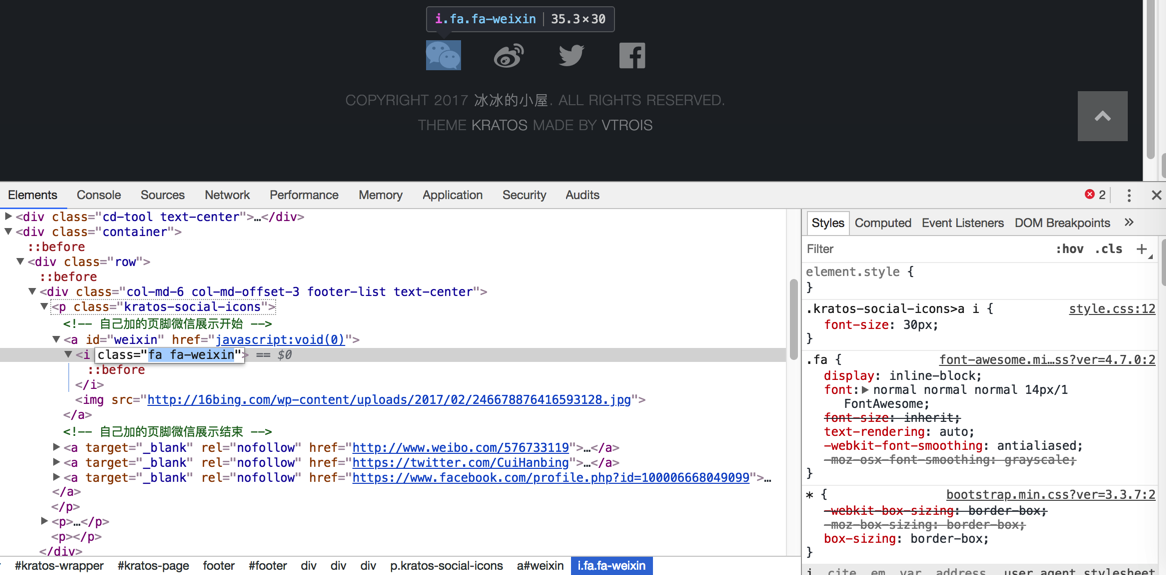Screen dimensions: 1166x575
Task: Switch to the Console tab
Action: 99,195
